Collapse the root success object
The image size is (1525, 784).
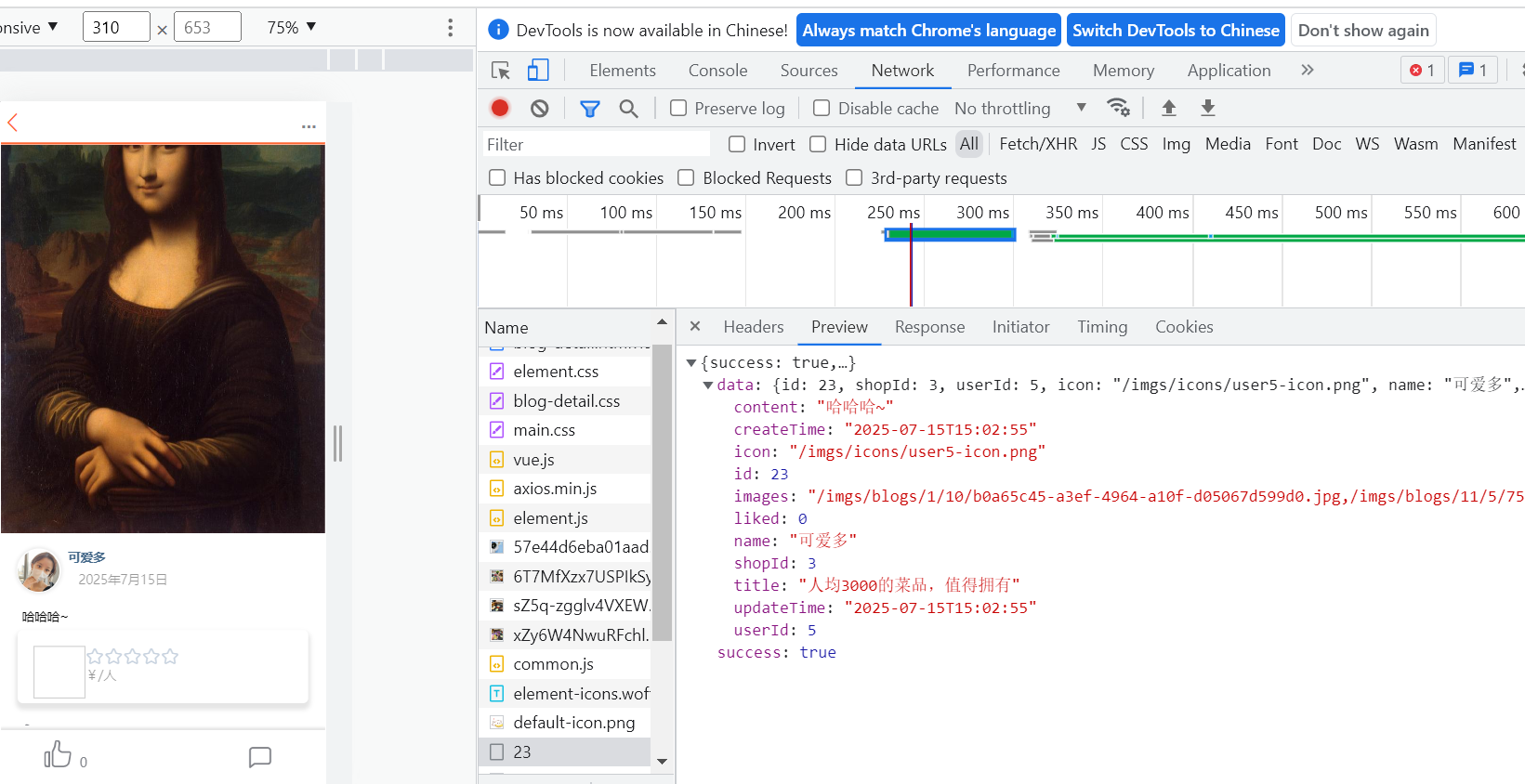(691, 362)
